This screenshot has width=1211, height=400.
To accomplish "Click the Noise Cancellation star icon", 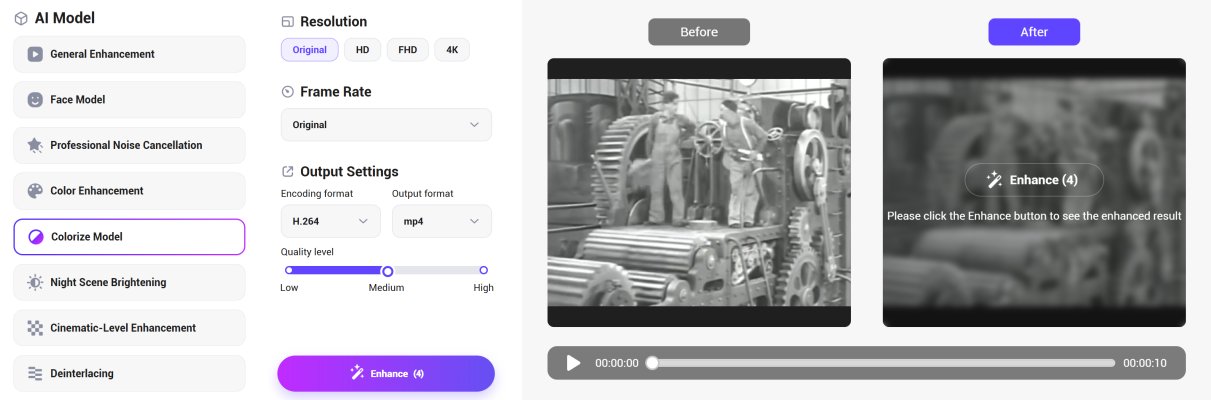I will click(x=35, y=145).
